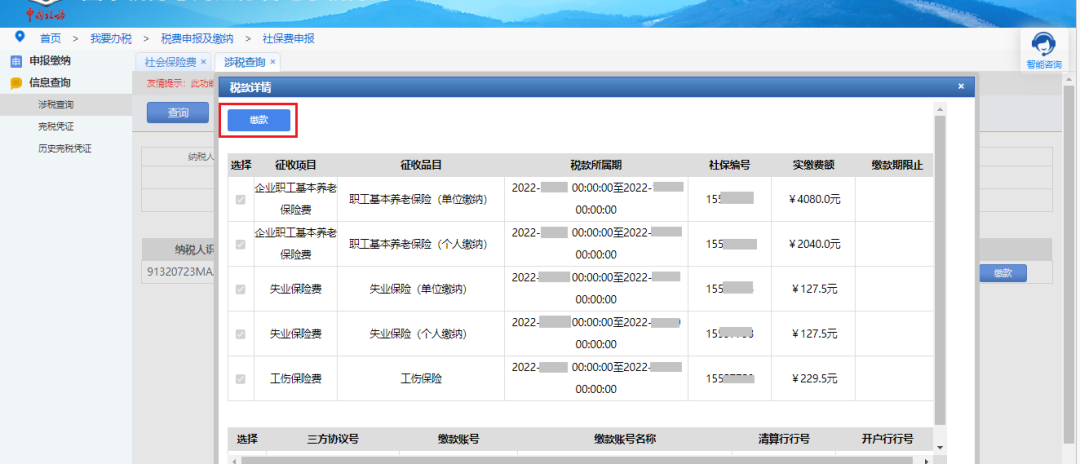The image size is (1080, 464).
Task: Go to 首页 in the breadcrumb
Action: pos(50,39)
